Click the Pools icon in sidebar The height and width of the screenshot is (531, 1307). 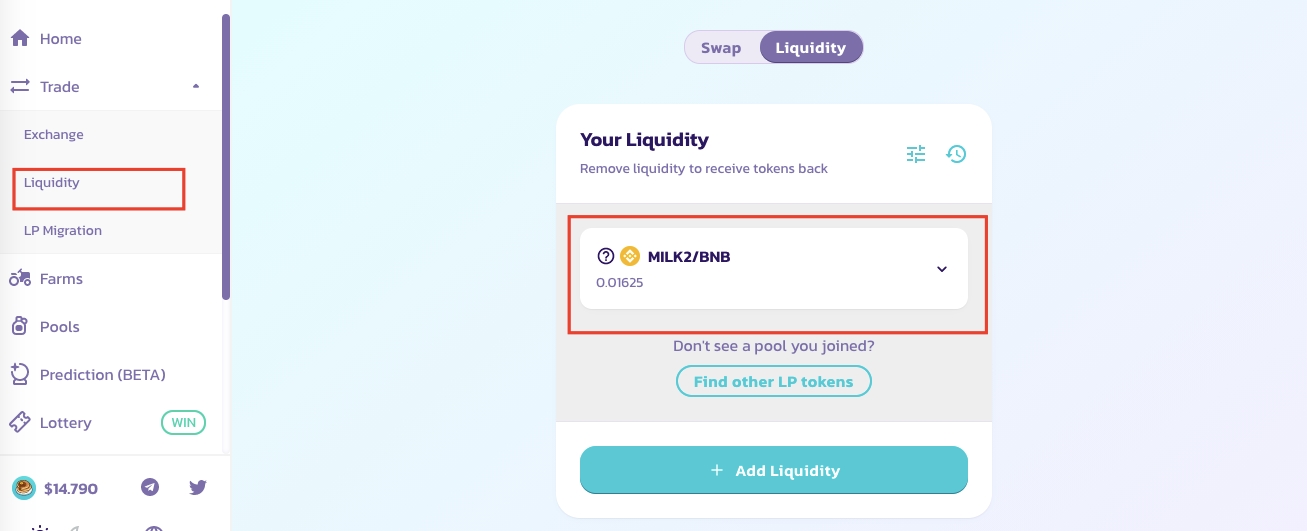coord(20,327)
